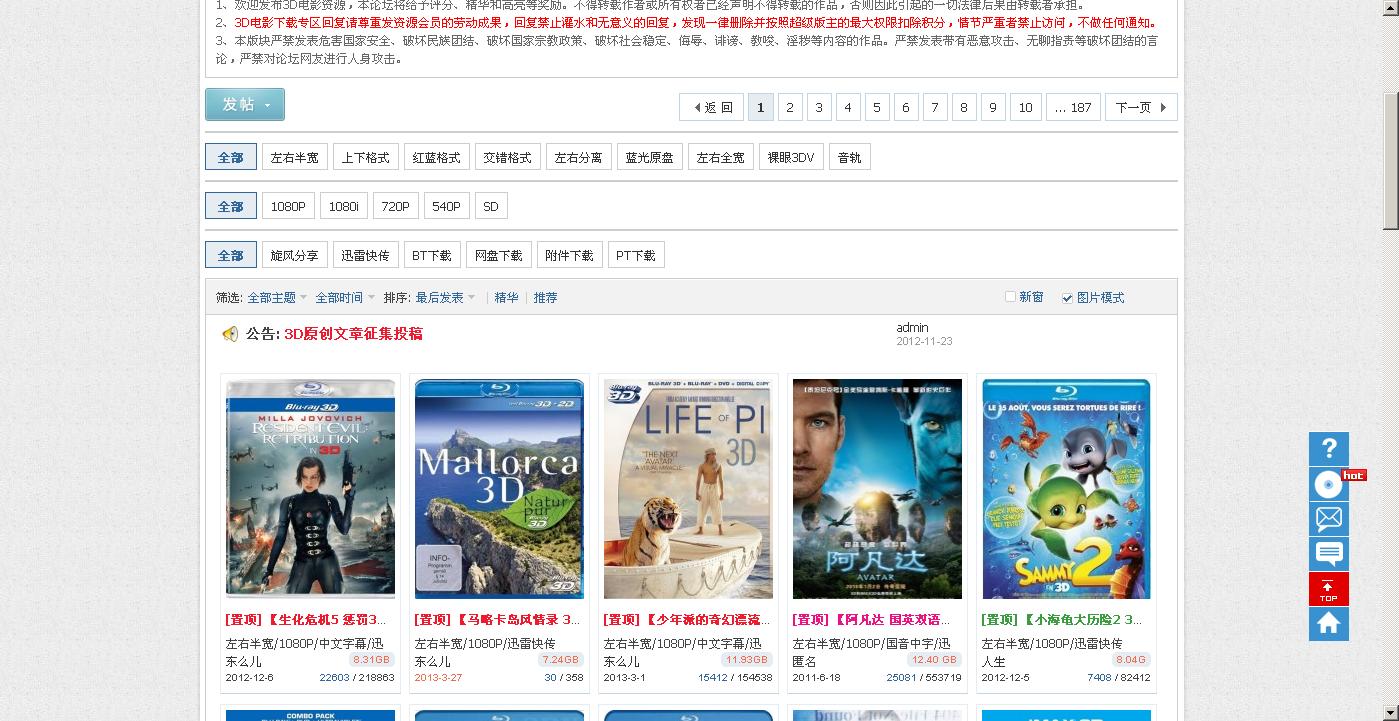Click author 人生 under Sammy 2 post
The image size is (1399, 721).
tap(994, 662)
